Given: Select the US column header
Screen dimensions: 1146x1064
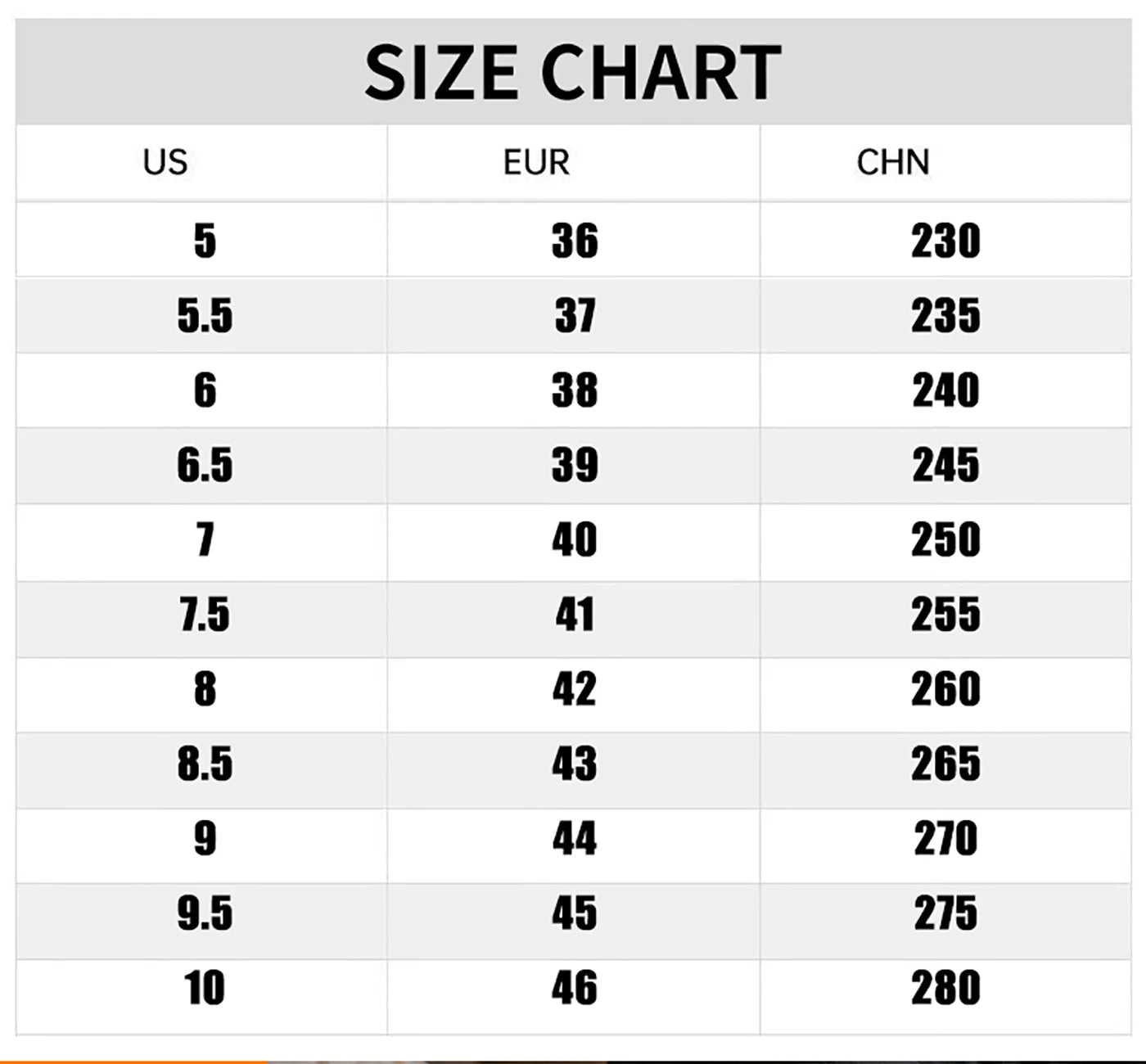Looking at the screenshot, I should (x=165, y=162).
